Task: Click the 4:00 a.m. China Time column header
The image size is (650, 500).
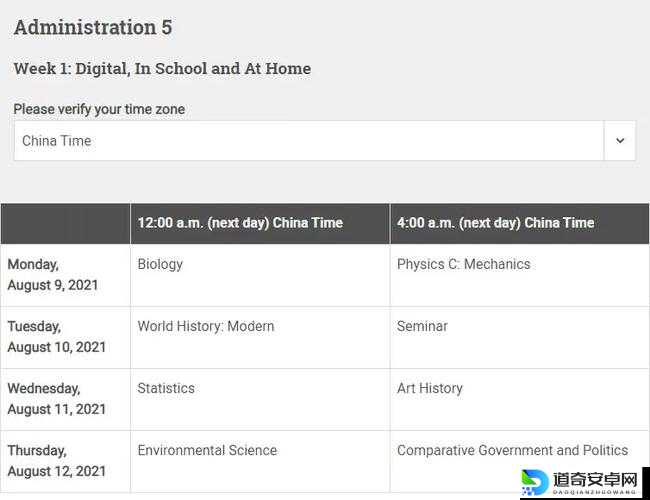Action: (x=495, y=223)
